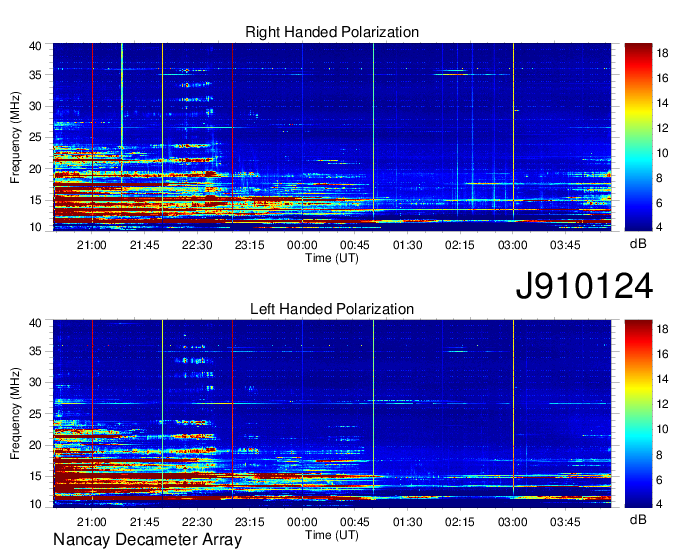Select the J910124 observation label
This screenshot has width=680, height=552.
pos(584,286)
